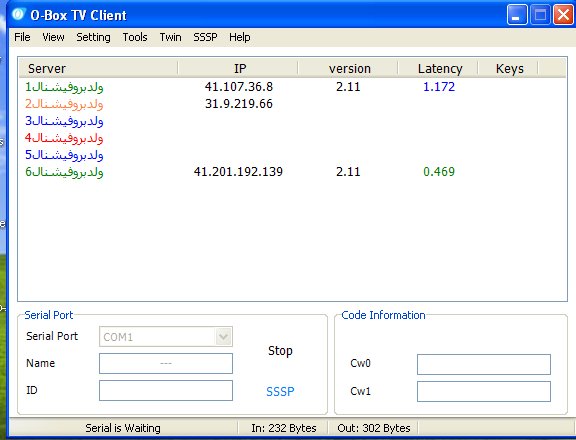Click version 2.11 of server 1

click(x=348, y=87)
